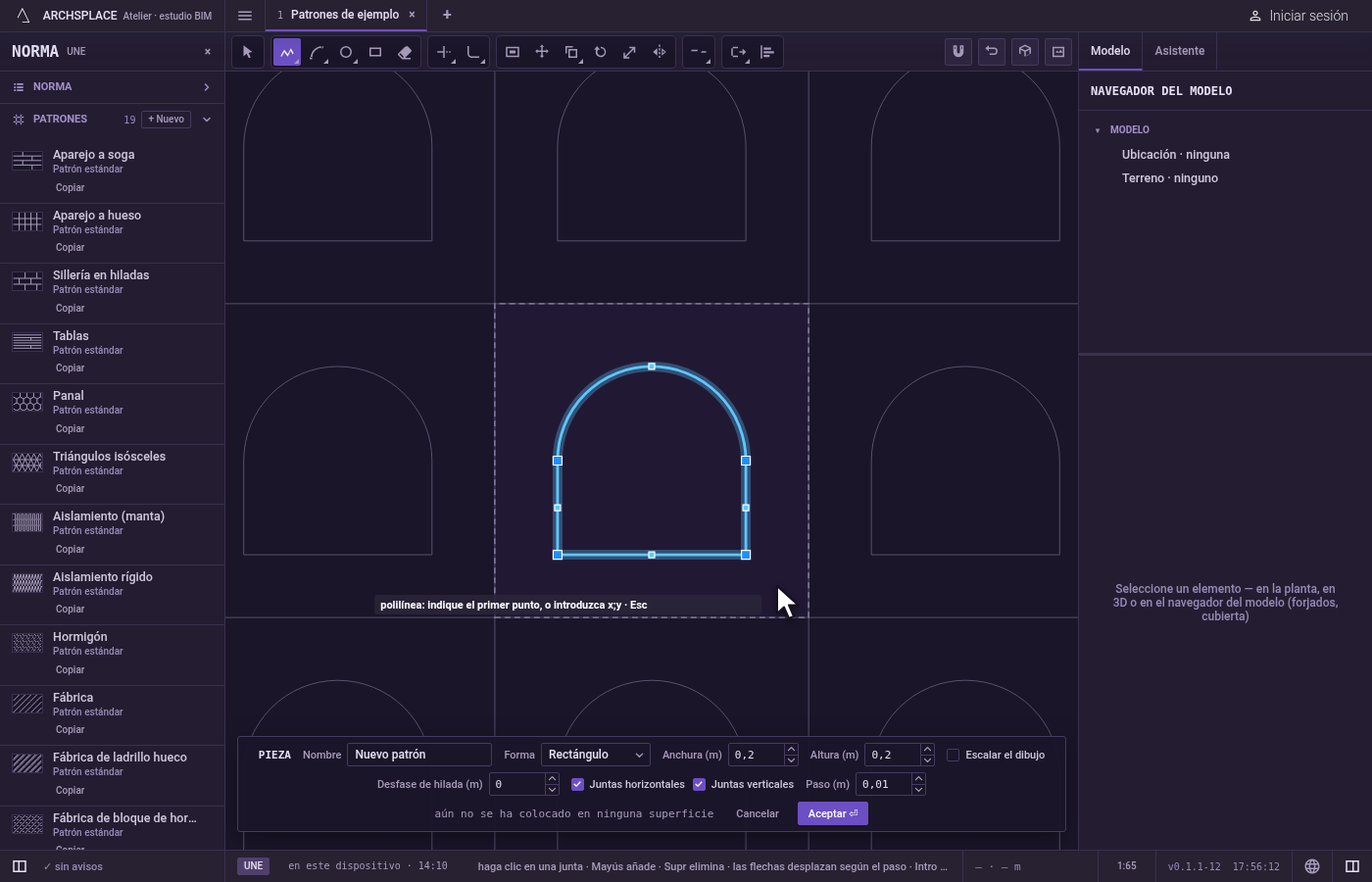The width and height of the screenshot is (1372, 882).
Task: Click the globe language icon
Action: click(1312, 866)
